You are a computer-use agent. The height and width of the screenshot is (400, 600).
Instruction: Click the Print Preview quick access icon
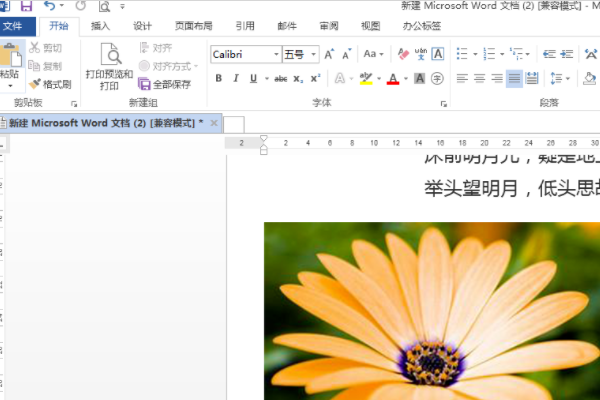coord(104,6)
